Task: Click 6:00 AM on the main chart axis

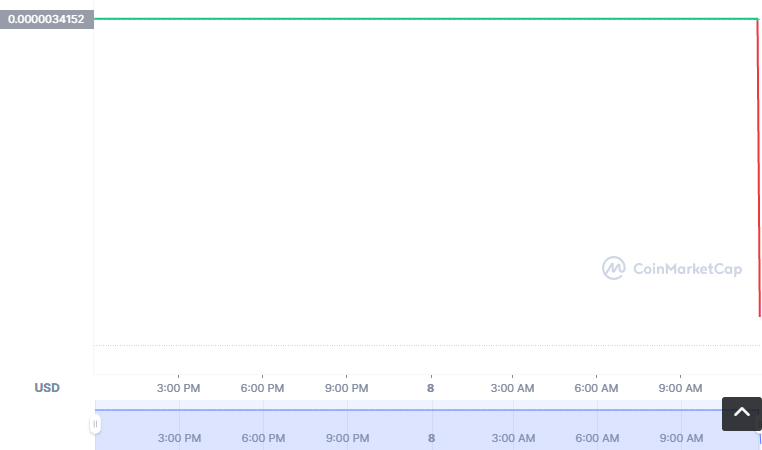Action: [x=597, y=388]
